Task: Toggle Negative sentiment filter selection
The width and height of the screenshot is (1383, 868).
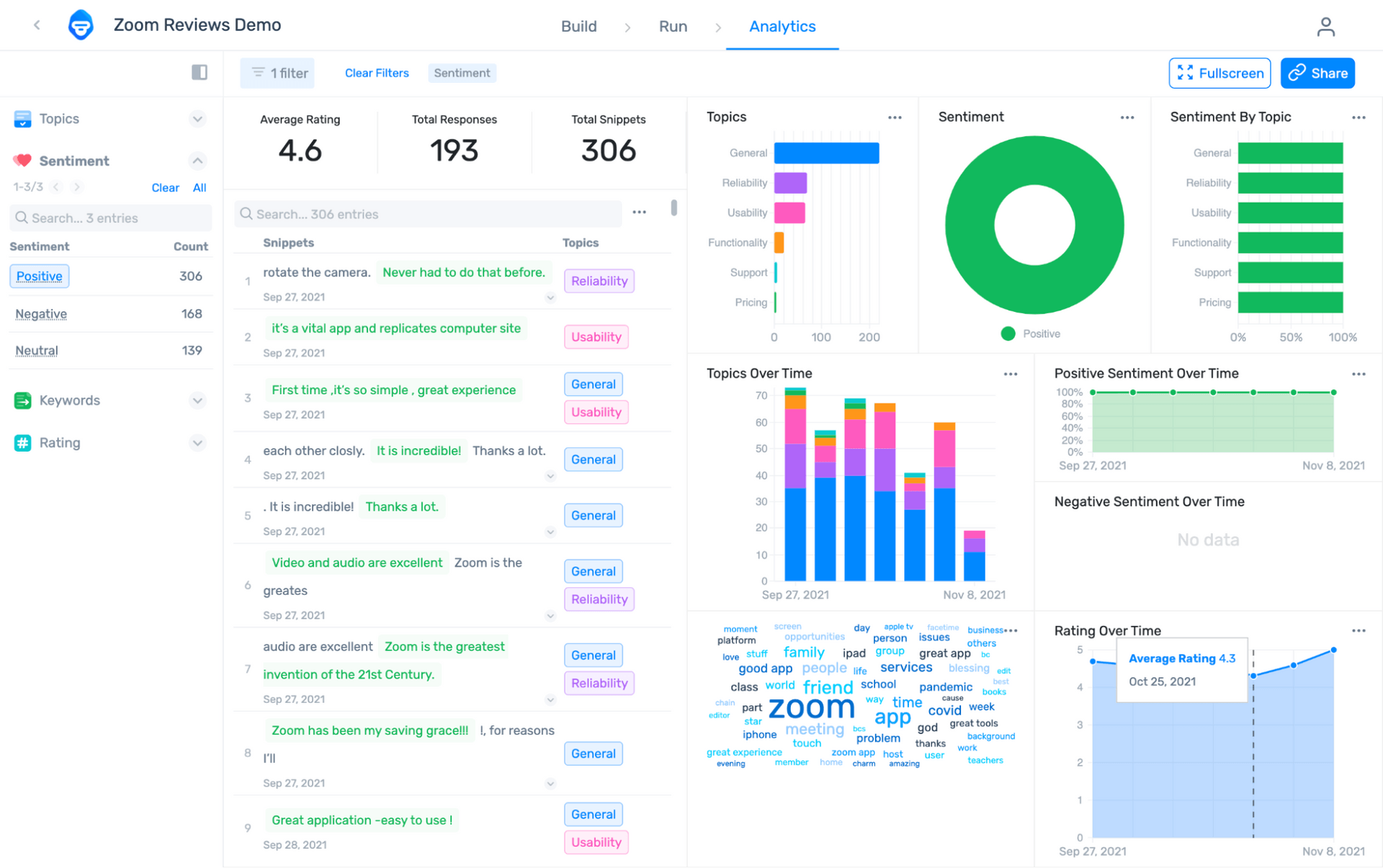Action: coord(41,313)
